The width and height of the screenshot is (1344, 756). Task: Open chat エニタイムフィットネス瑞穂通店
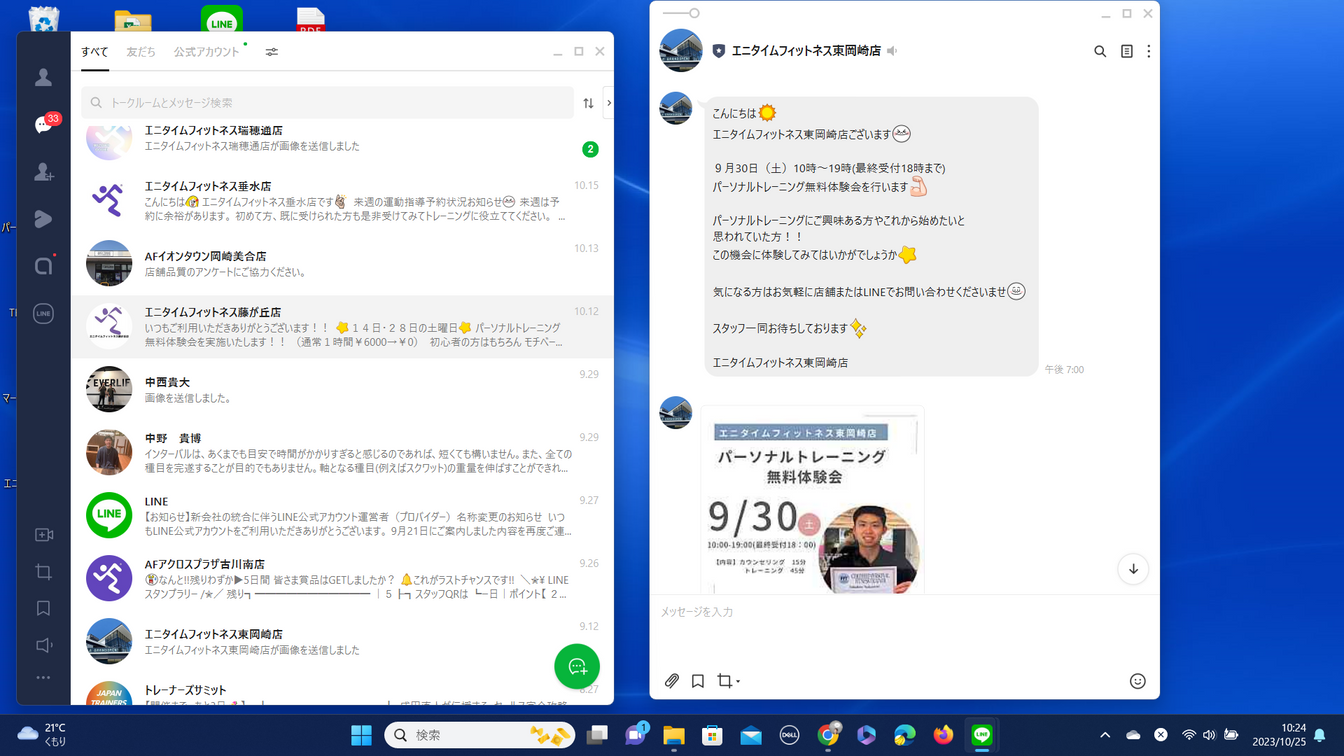(x=342, y=143)
